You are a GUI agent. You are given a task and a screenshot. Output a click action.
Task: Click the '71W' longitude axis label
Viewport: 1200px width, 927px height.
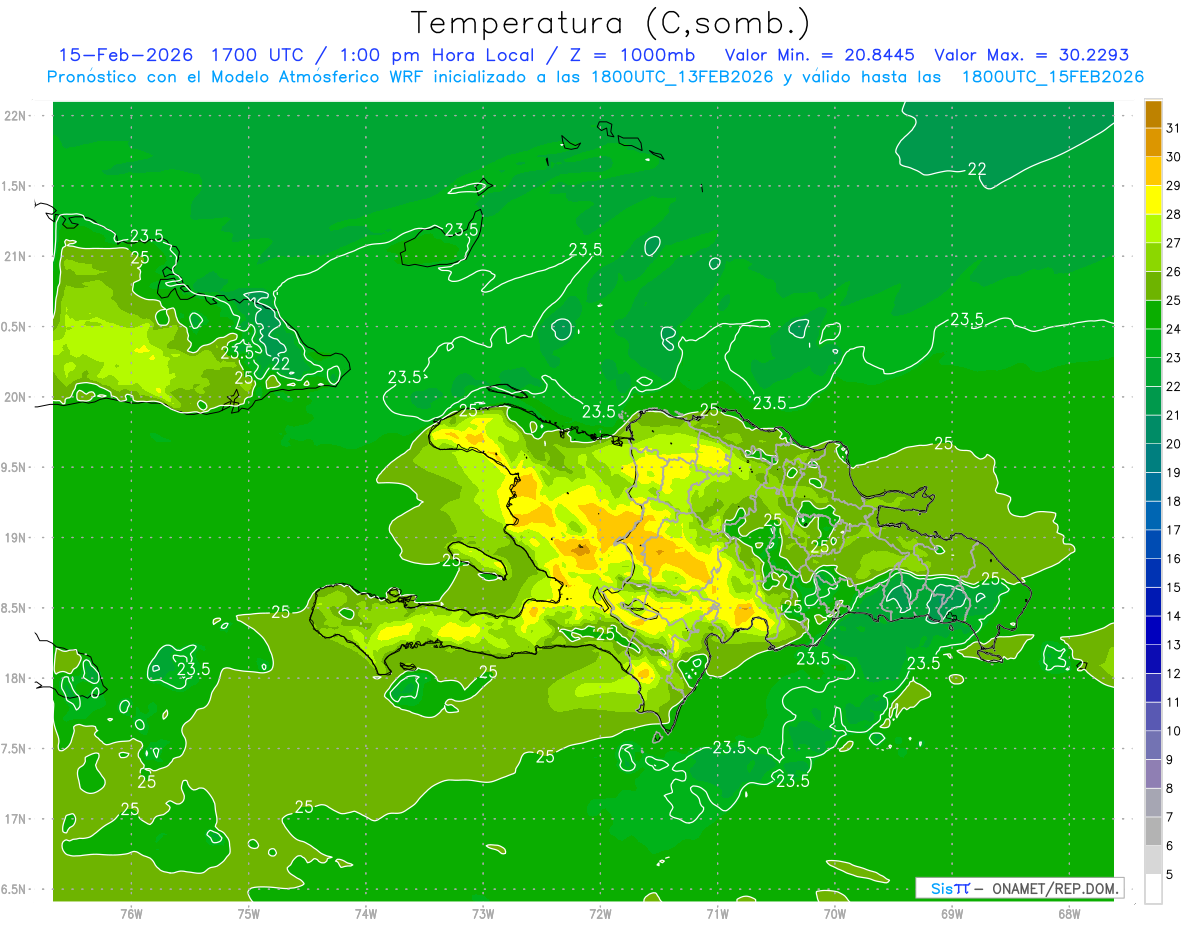(x=717, y=913)
